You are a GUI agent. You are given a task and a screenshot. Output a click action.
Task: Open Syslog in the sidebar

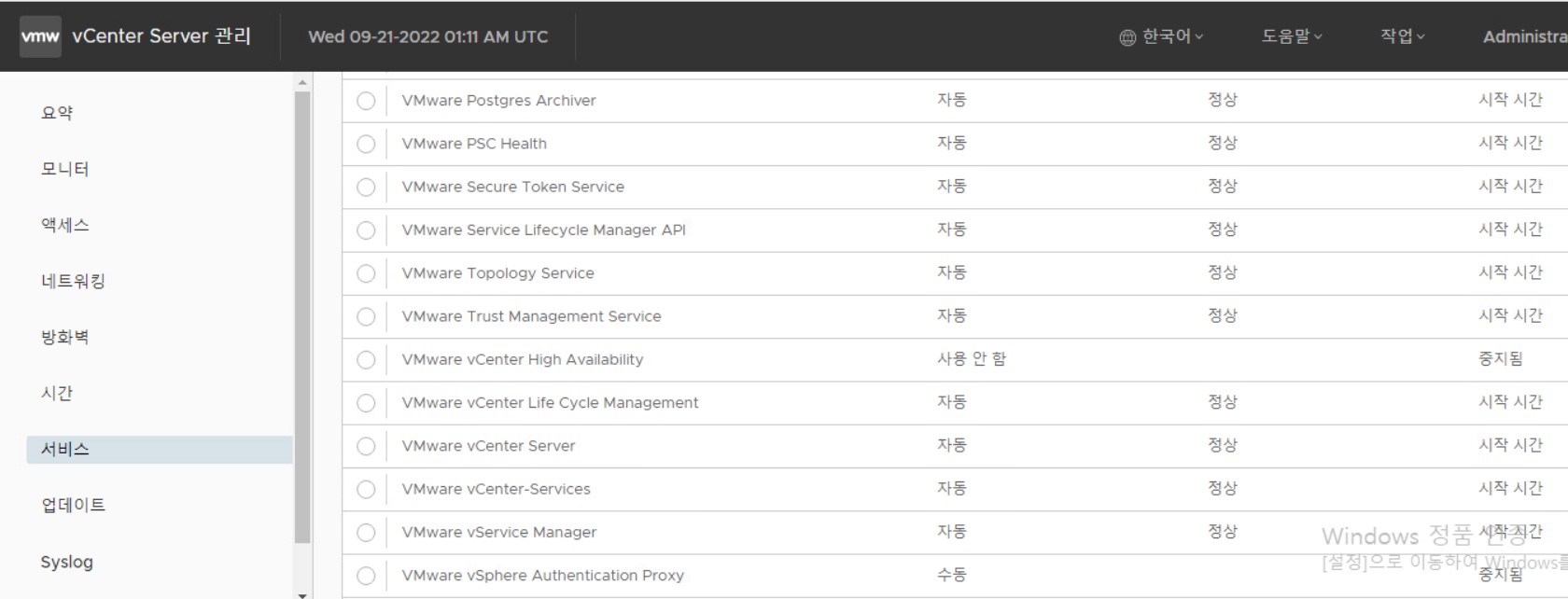click(x=66, y=562)
